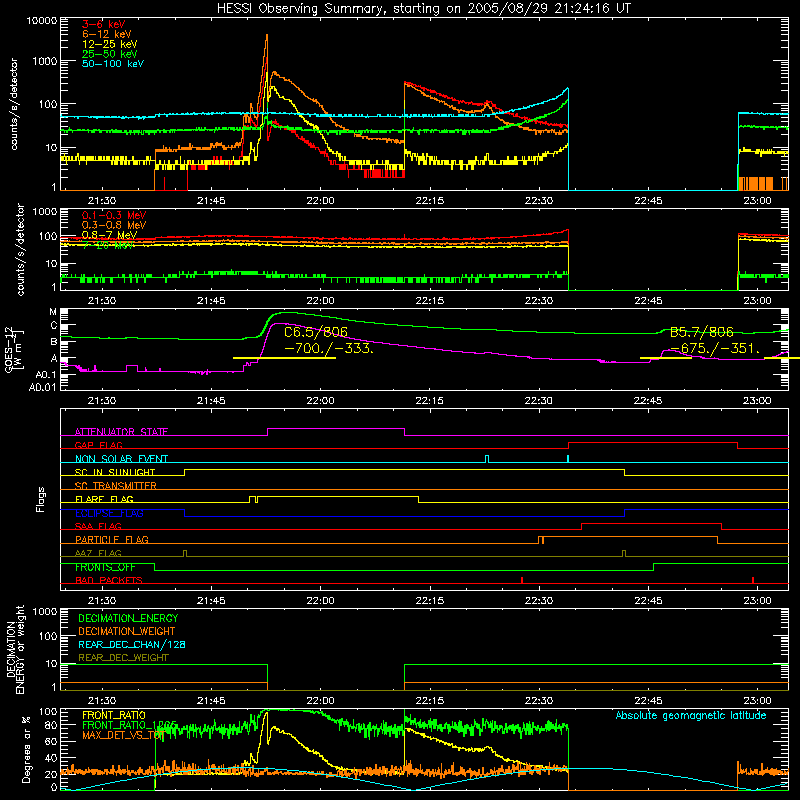Click the GOES-12 axis title
This screenshot has width=800, height=800.
[x=13, y=350]
